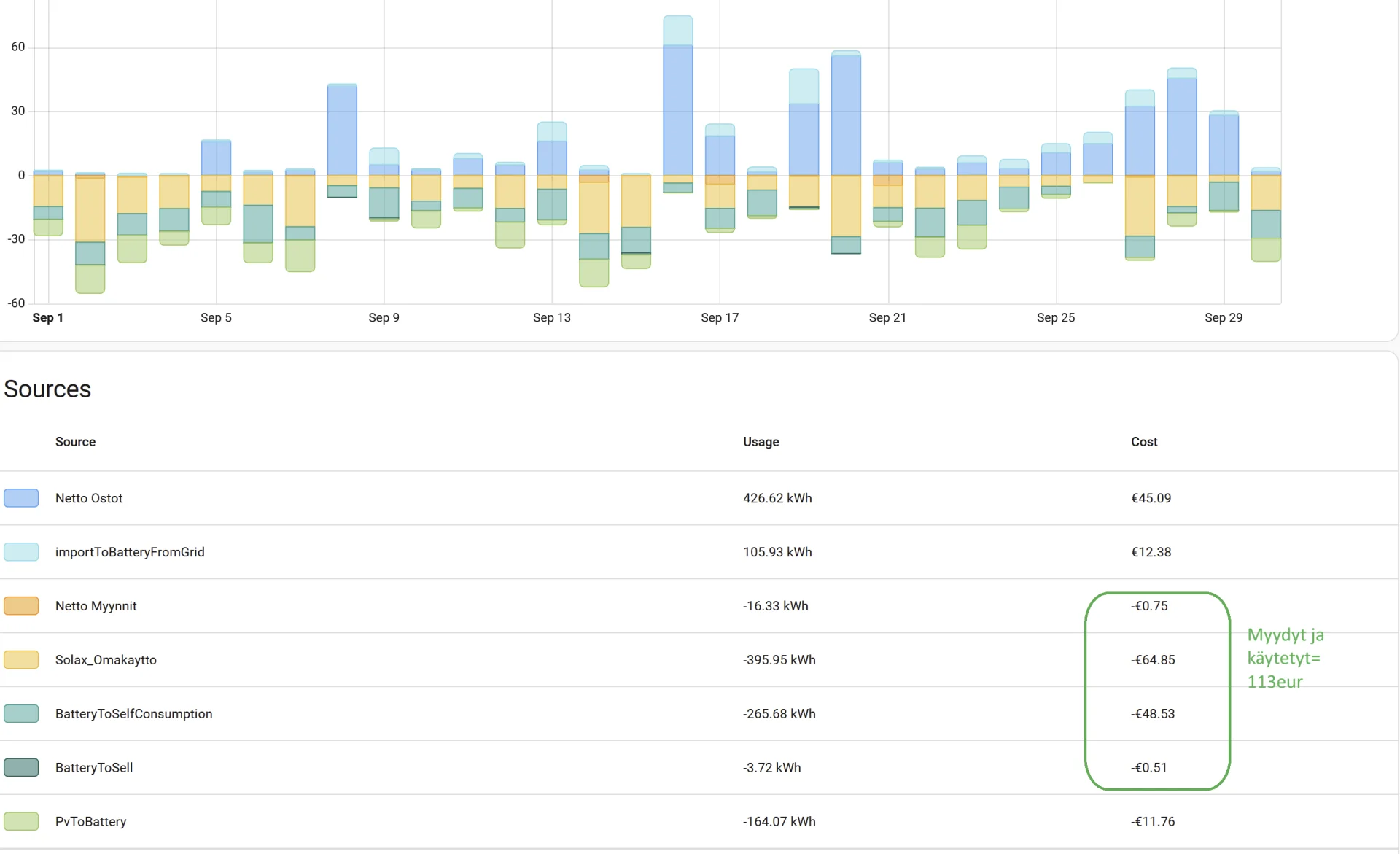Viewport: 1400px width, 854px height.
Task: Click the Solax_Omakaytto yellow swatch
Action: coord(21,660)
